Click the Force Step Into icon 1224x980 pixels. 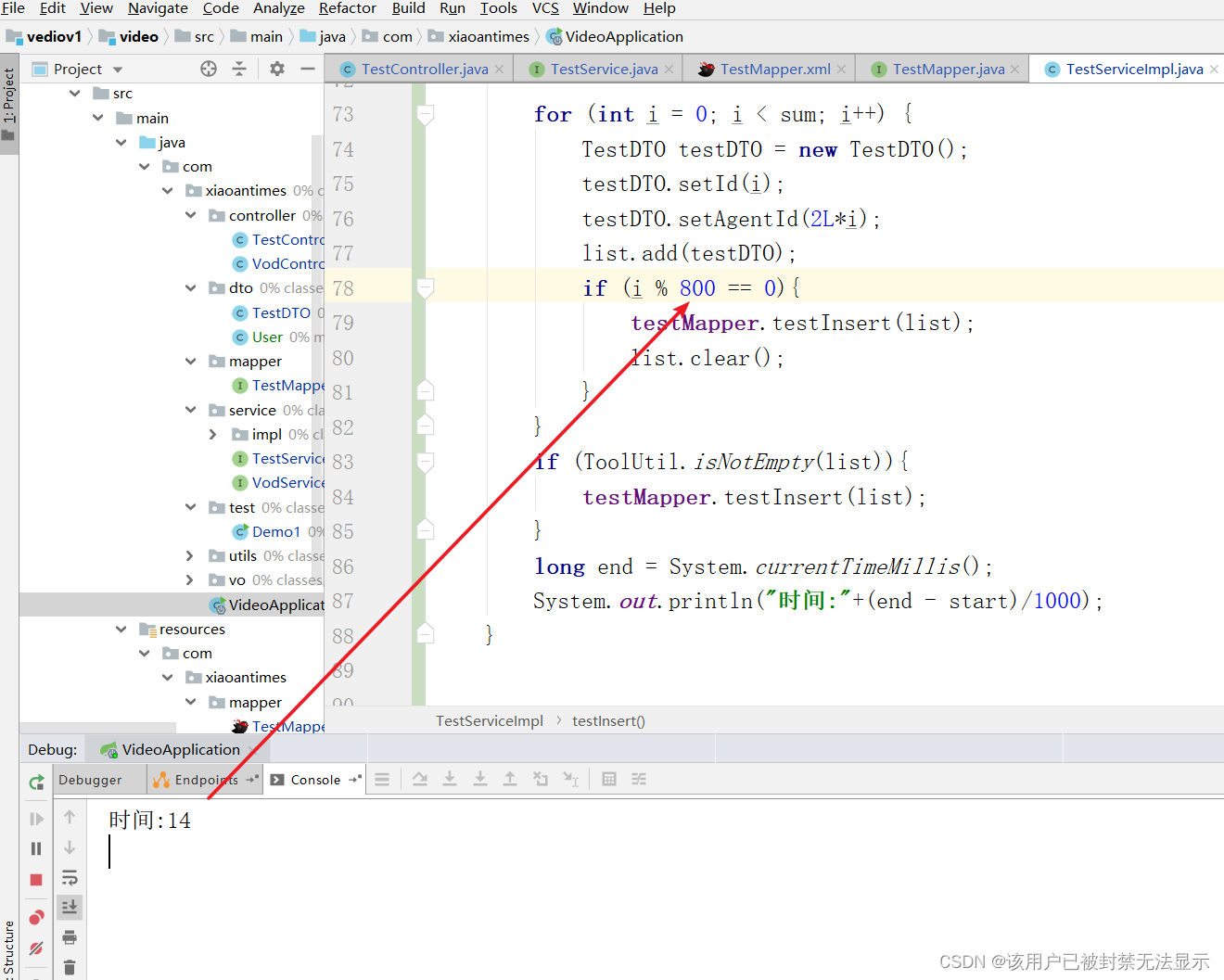480,779
